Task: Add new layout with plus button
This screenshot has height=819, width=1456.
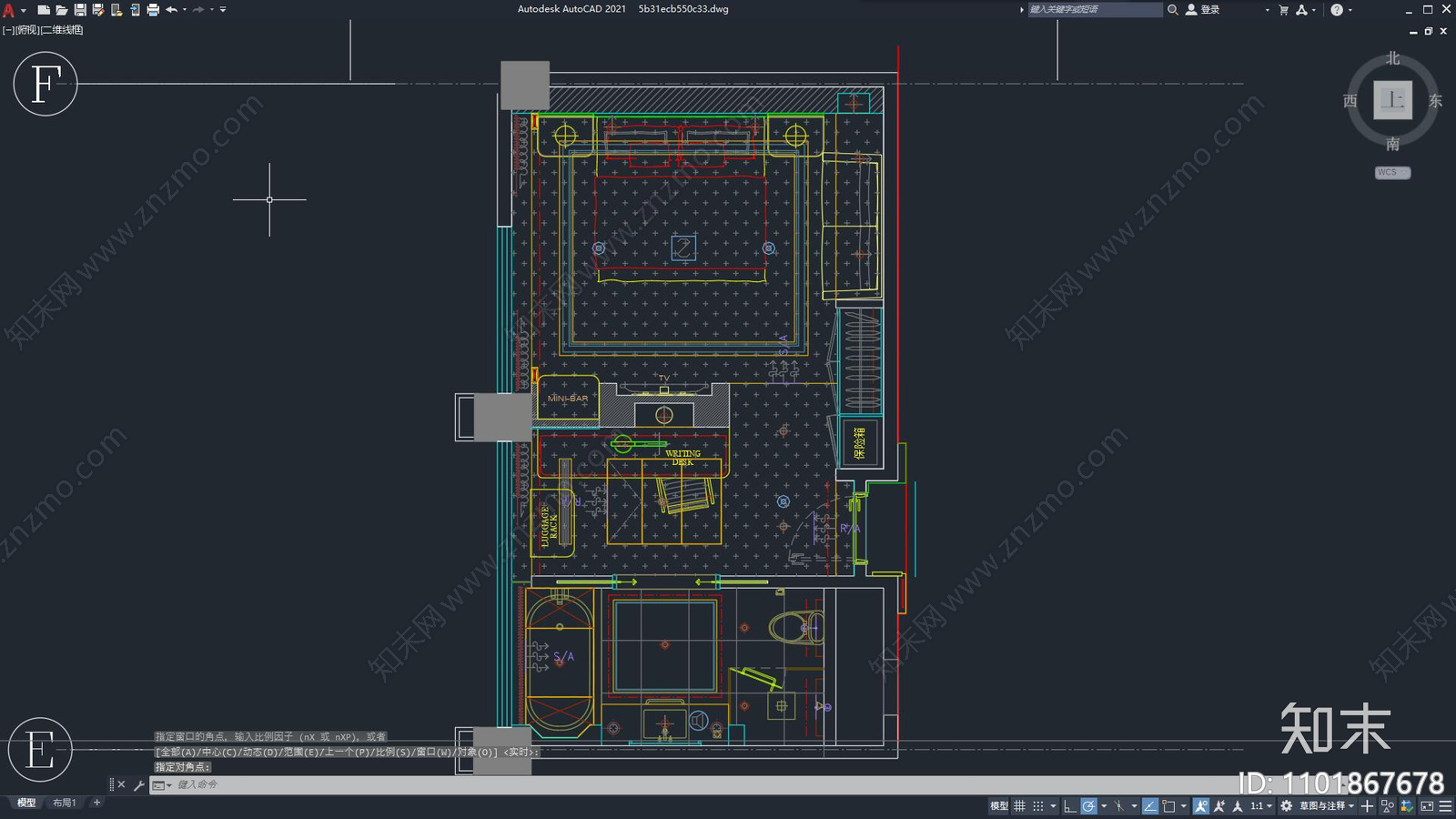Action: click(96, 803)
